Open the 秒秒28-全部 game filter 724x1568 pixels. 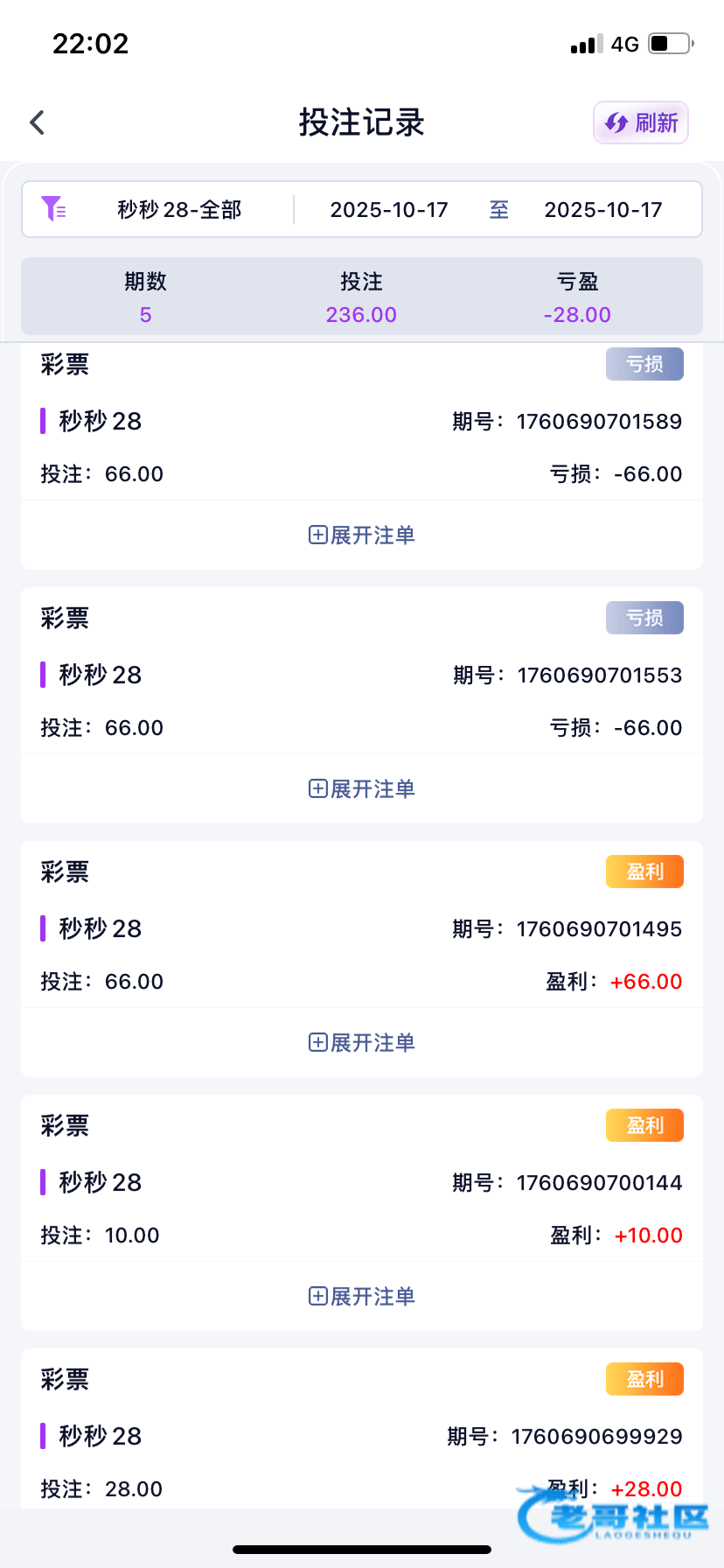pyautogui.click(x=179, y=210)
